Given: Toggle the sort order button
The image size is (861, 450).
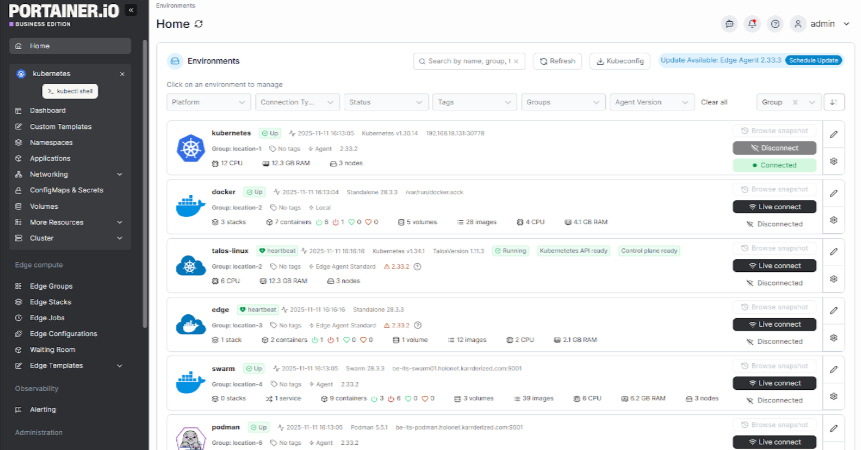Looking at the screenshot, I should click(x=834, y=102).
